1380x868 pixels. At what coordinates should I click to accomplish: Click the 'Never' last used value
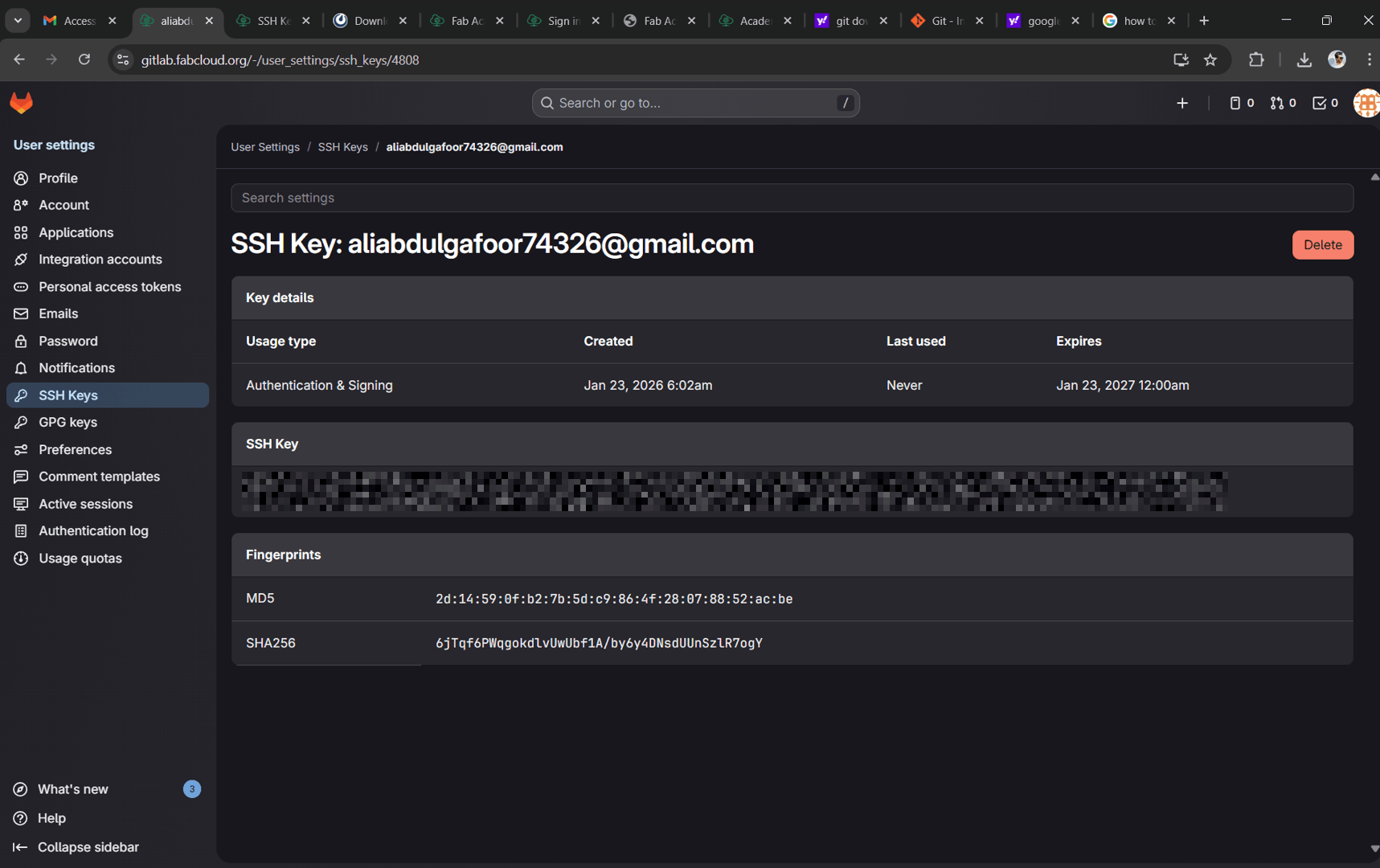tap(903, 386)
